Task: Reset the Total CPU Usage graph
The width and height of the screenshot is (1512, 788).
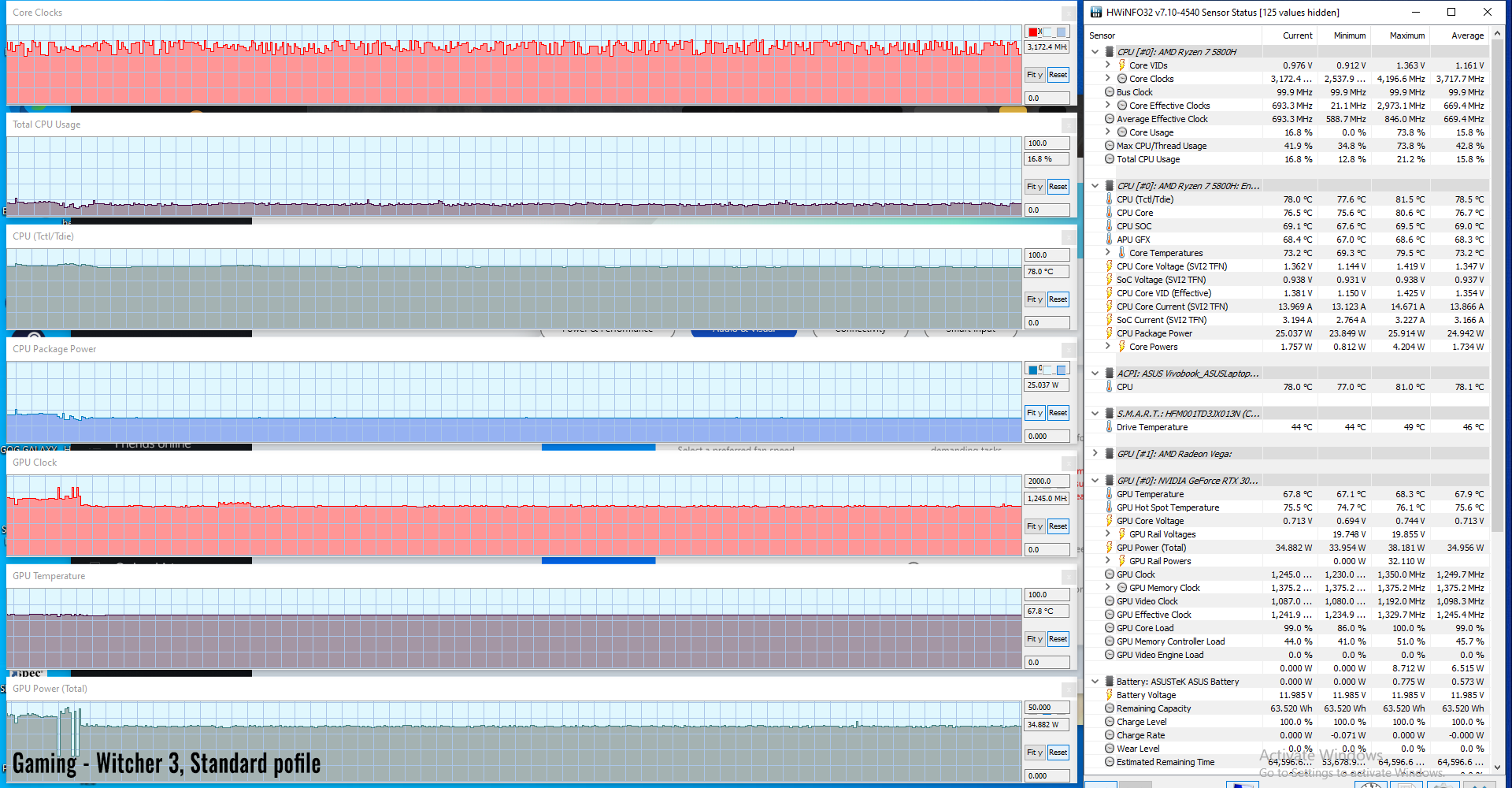Action: tap(1058, 187)
